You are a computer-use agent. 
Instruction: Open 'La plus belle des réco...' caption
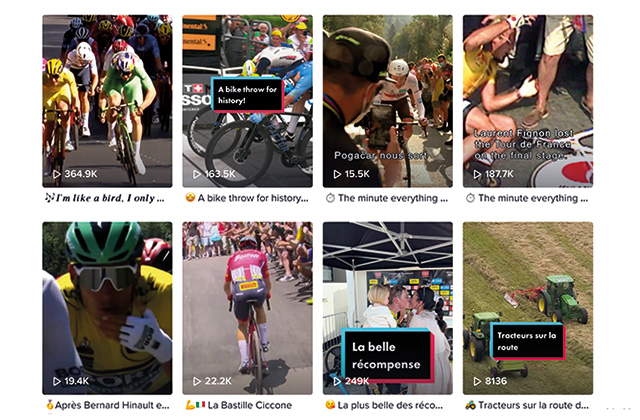[x=384, y=405]
